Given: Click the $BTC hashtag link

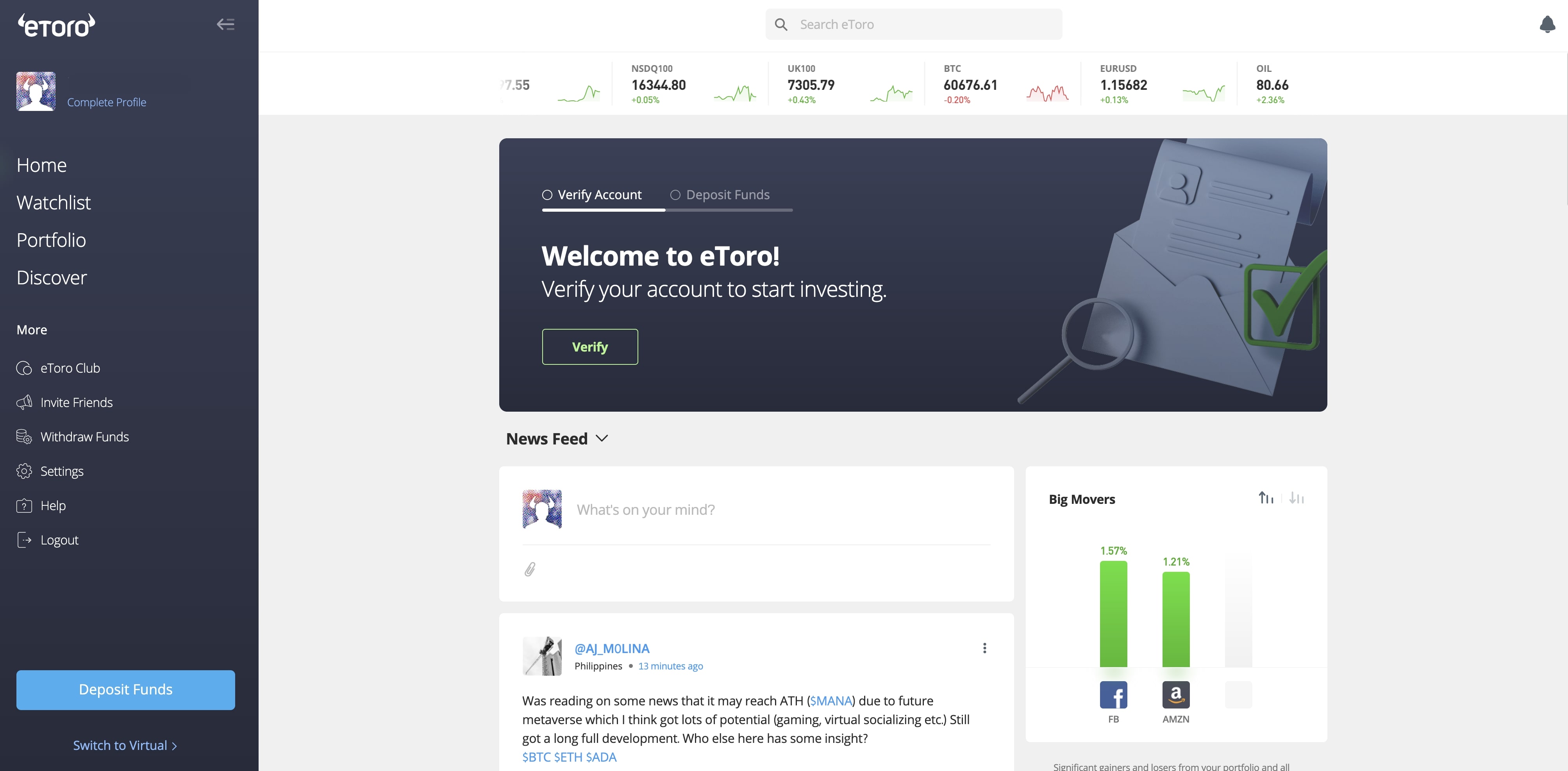Looking at the screenshot, I should pyautogui.click(x=536, y=757).
